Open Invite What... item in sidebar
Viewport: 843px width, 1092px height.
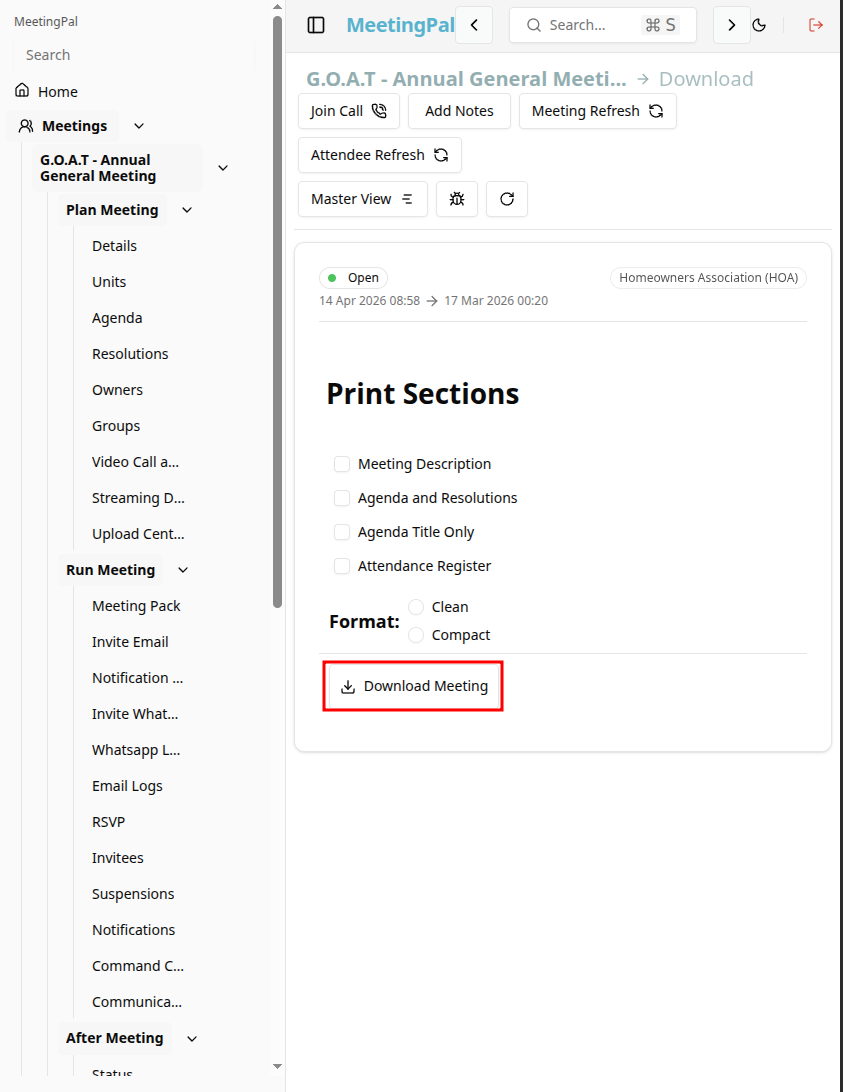135,714
